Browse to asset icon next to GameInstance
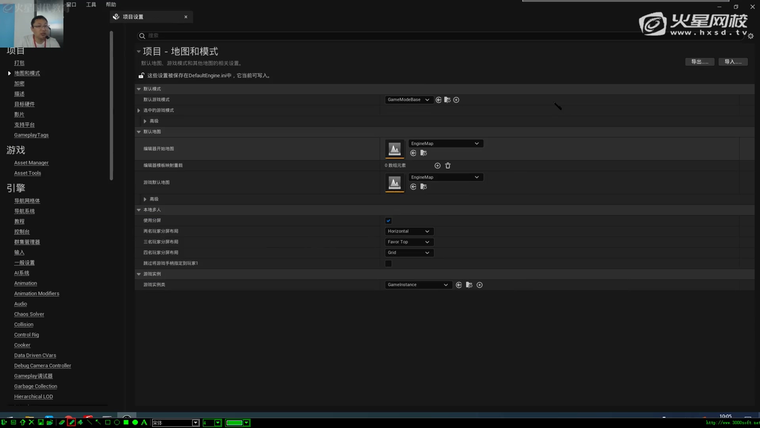Viewport: 760px width, 428px height. (469, 285)
